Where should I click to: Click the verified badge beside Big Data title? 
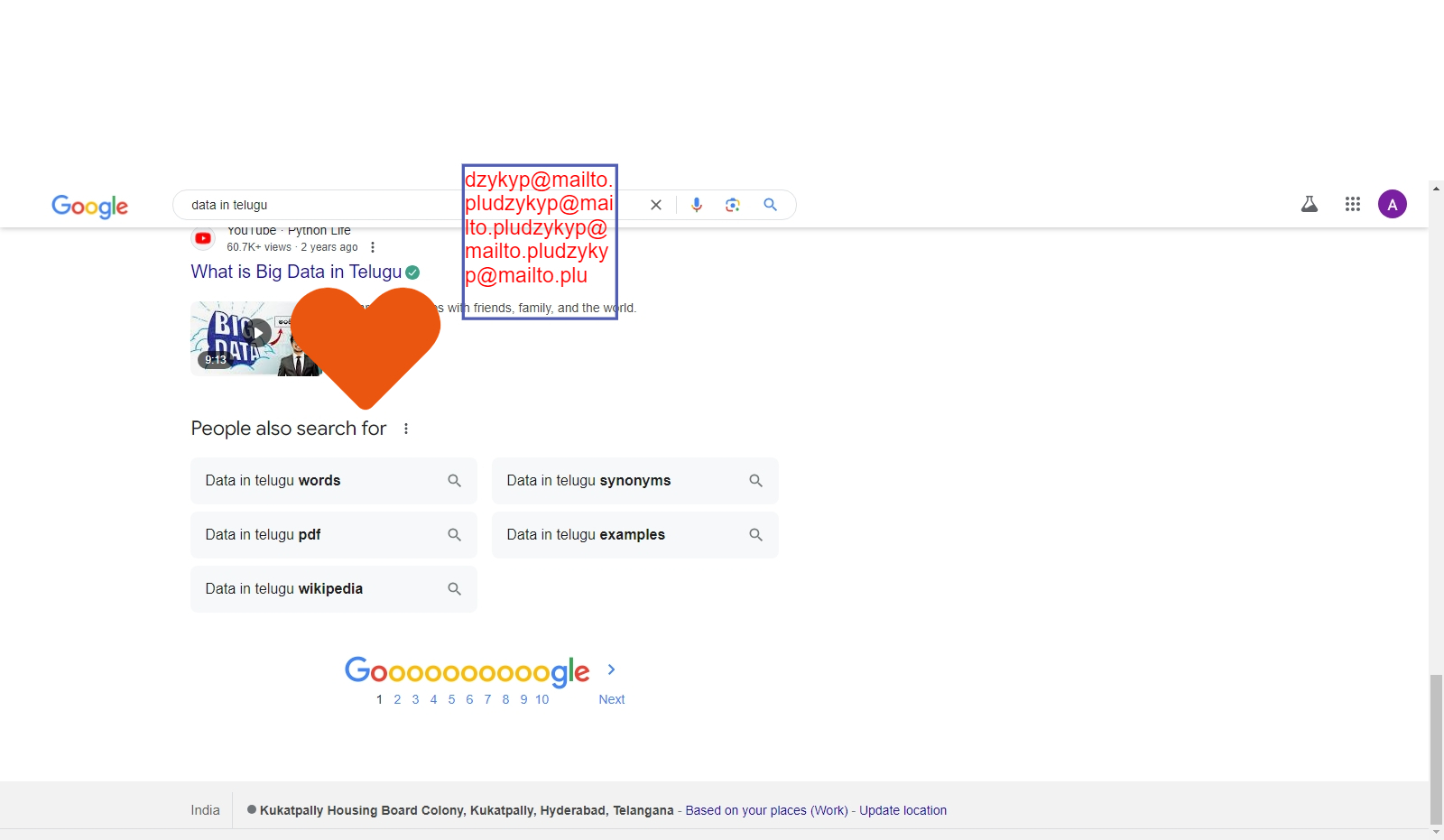412,272
